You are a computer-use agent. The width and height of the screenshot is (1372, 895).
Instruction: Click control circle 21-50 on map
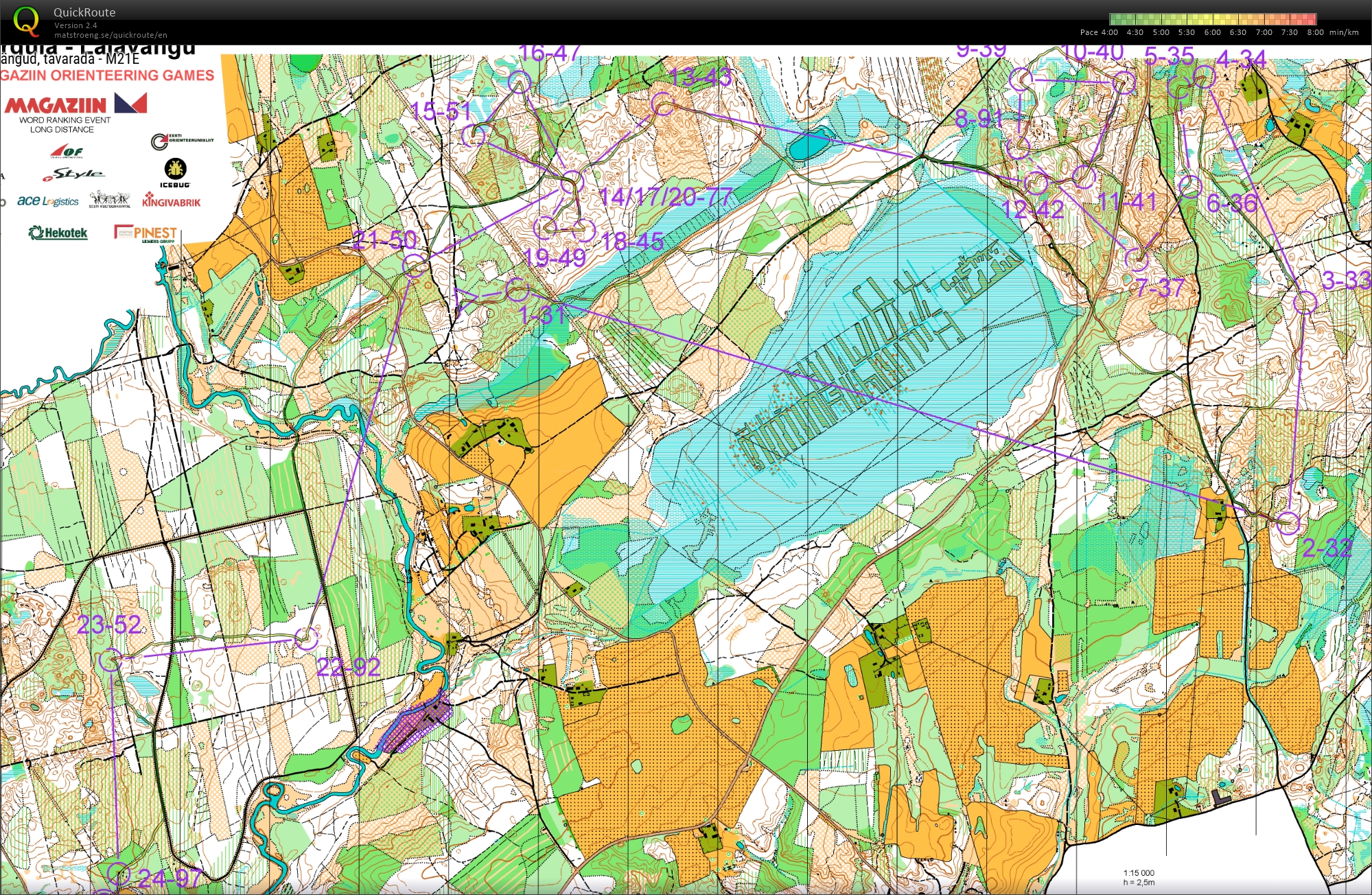415,265
